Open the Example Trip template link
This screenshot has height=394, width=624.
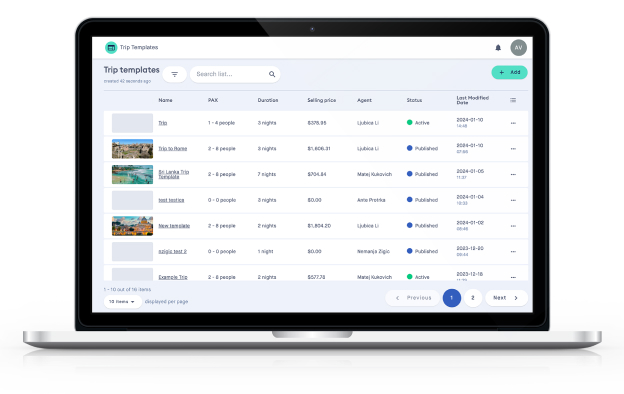tap(173, 277)
